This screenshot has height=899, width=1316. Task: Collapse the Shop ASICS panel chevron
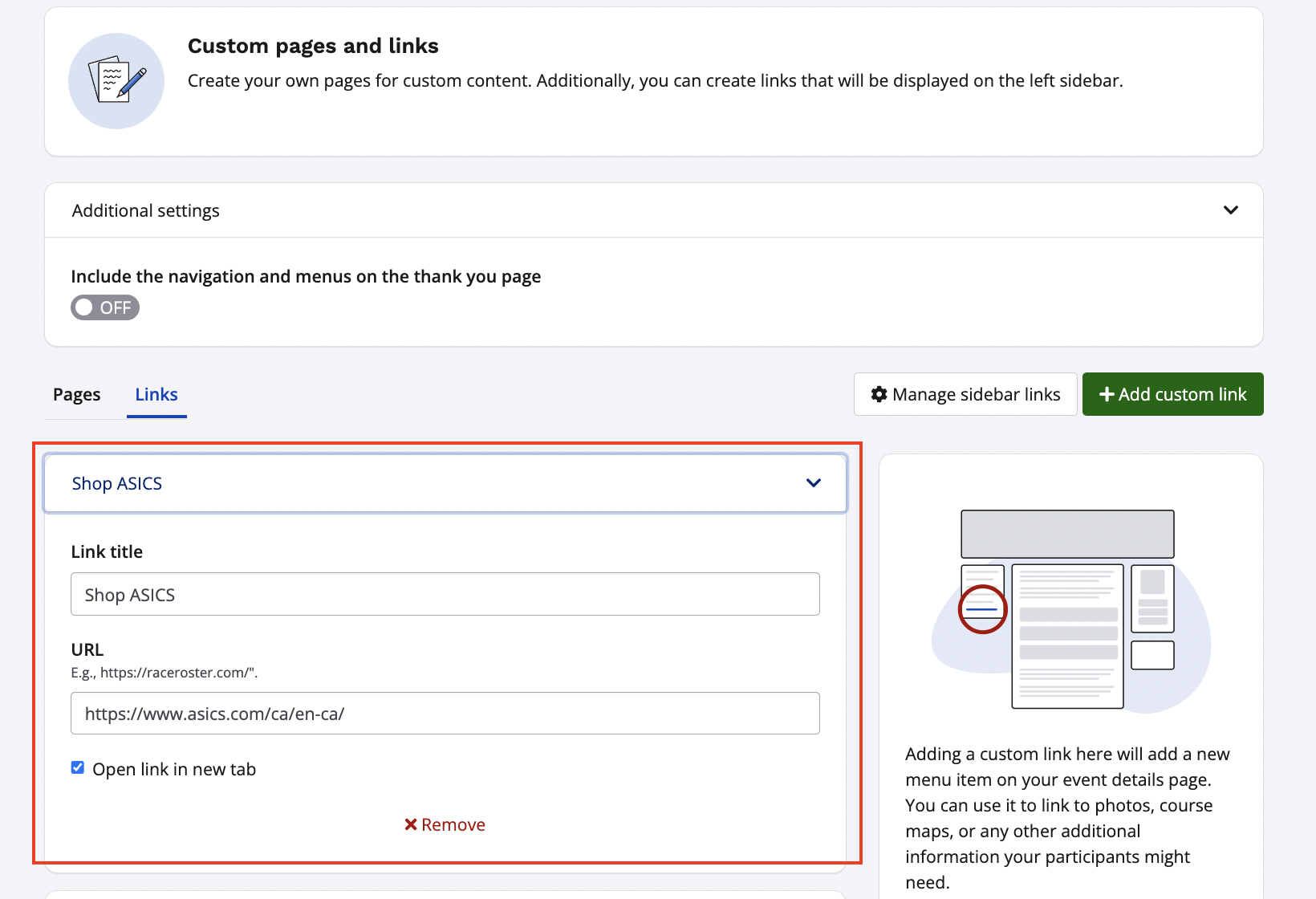(x=813, y=483)
